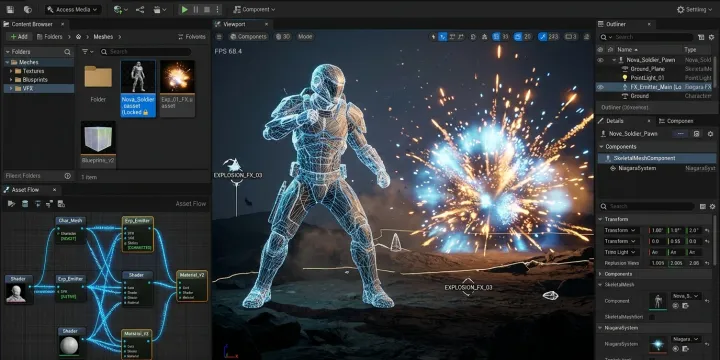This screenshot has width=720, height=360.
Task: Click the Content Browser search field
Action: coord(145,52)
